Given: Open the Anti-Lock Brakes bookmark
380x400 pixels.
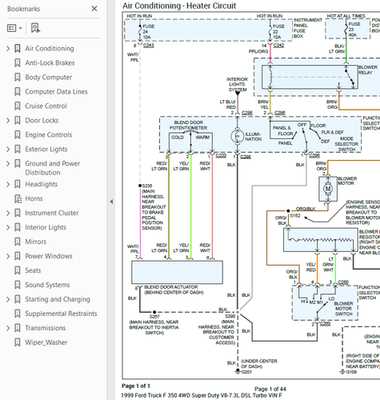Looking at the screenshot, I should coord(50,63).
